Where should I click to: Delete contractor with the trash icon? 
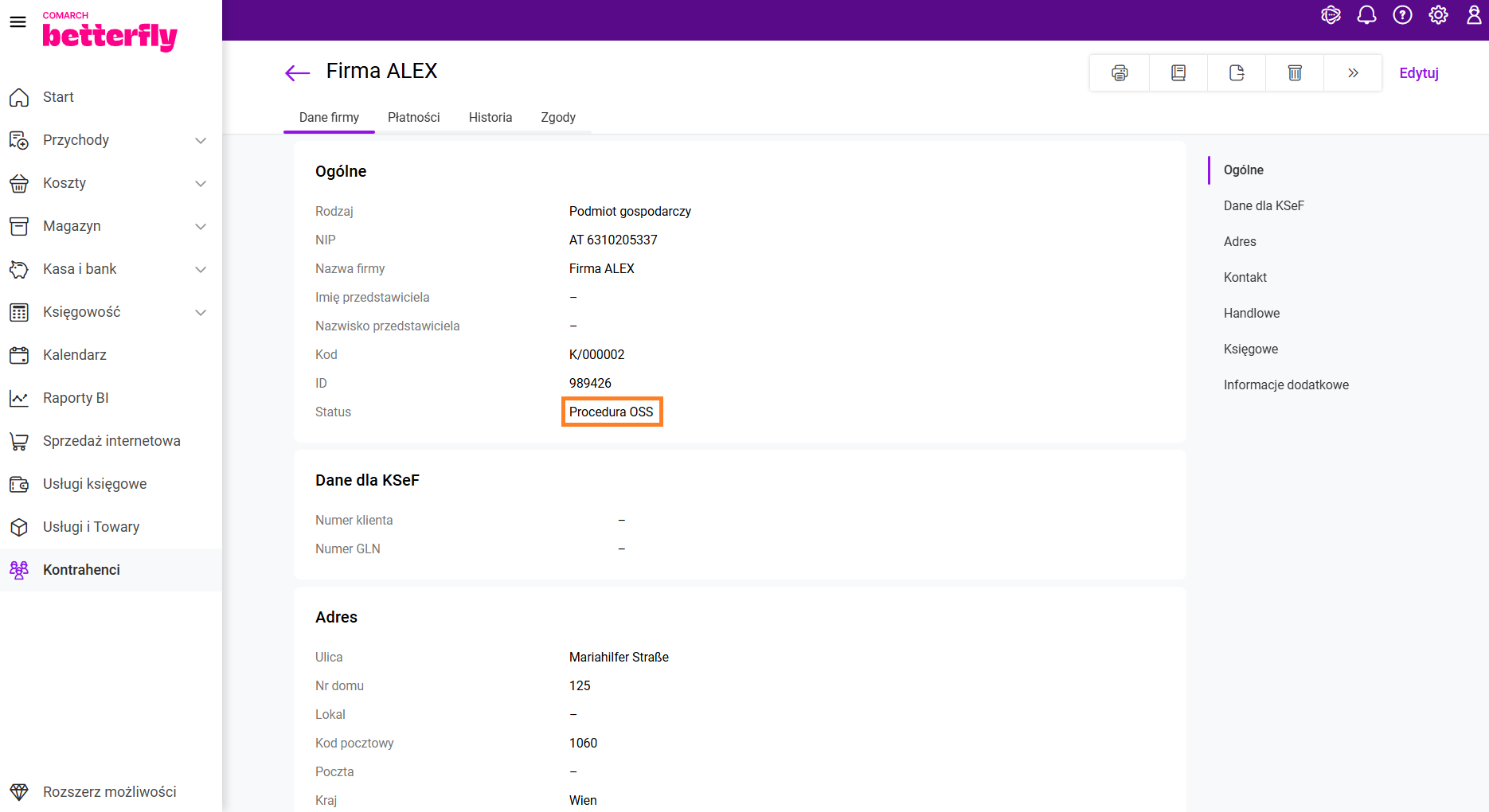1295,73
